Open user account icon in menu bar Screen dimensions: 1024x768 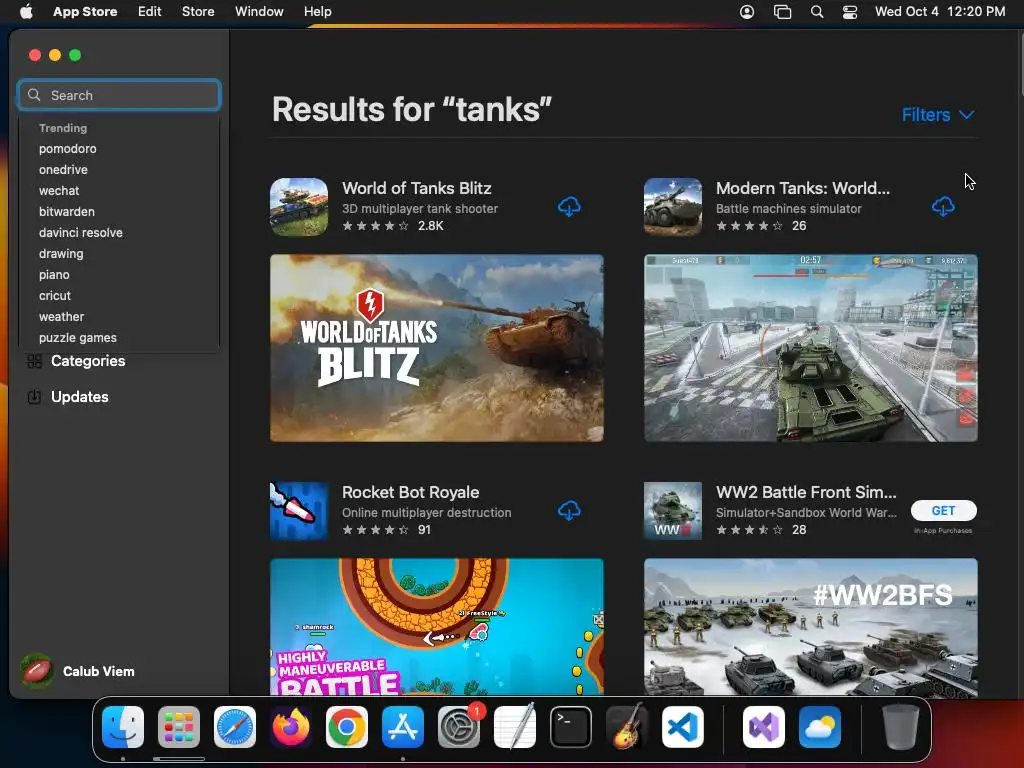pyautogui.click(x=746, y=12)
